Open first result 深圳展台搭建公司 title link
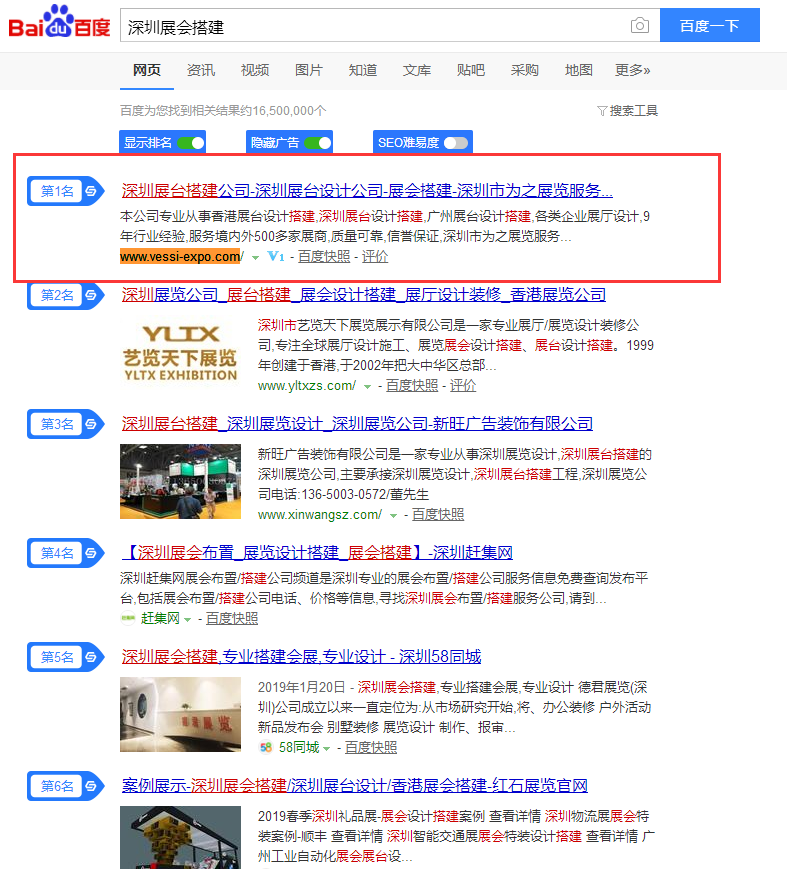Screen dimensions: 787x869 coord(367,191)
